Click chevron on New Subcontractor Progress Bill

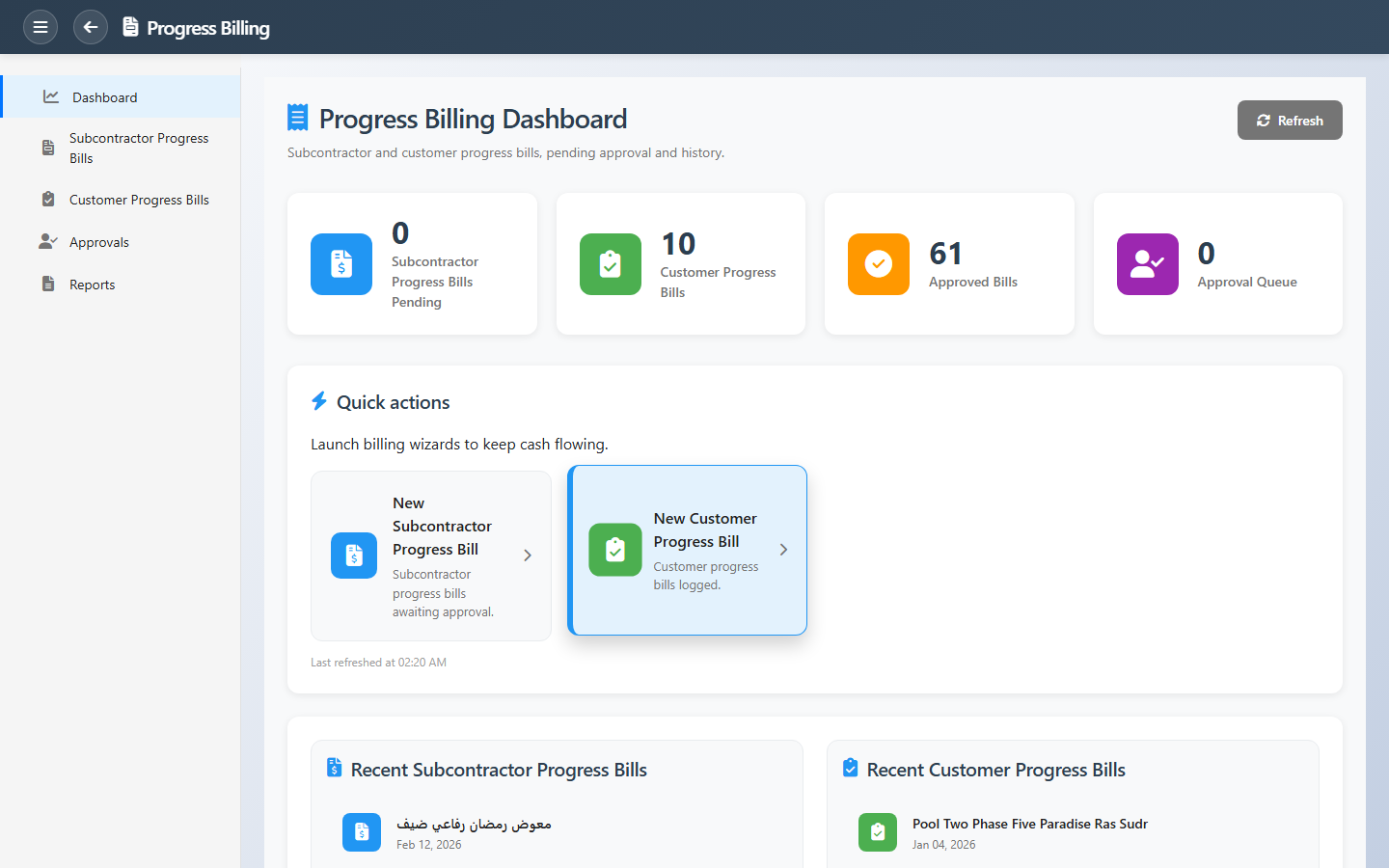click(x=528, y=556)
